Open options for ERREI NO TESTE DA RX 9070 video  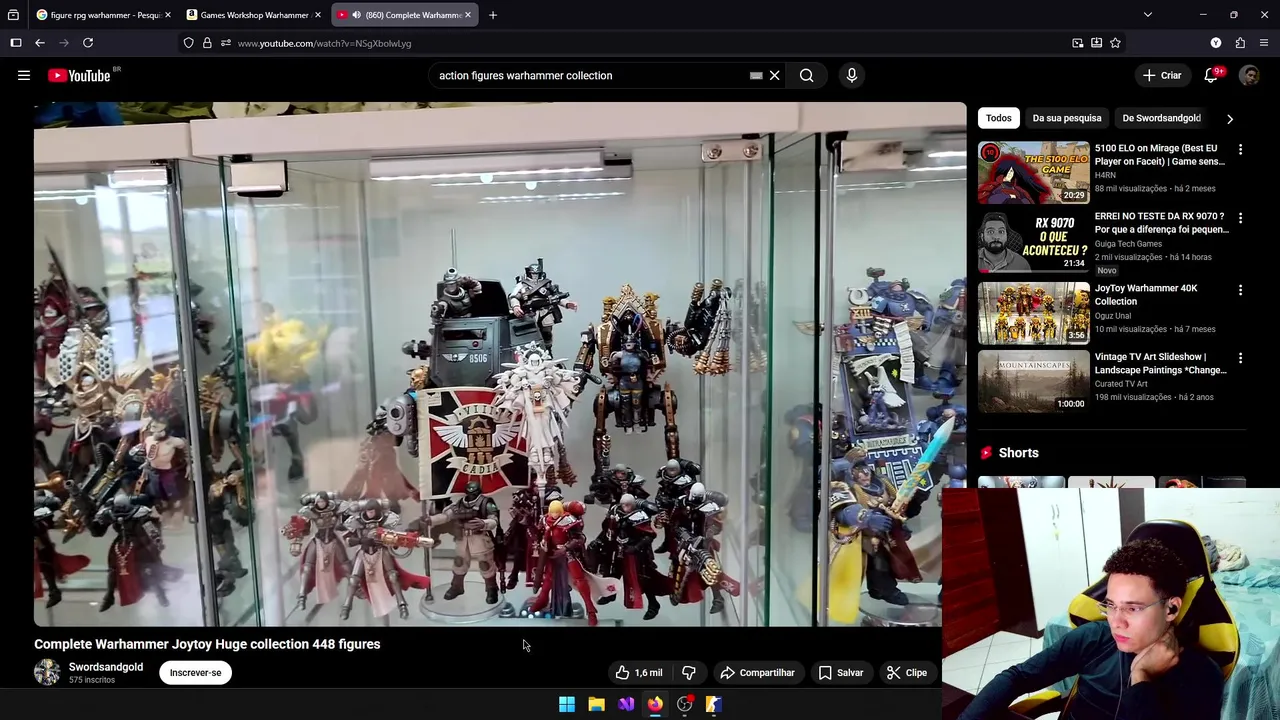click(x=1240, y=218)
